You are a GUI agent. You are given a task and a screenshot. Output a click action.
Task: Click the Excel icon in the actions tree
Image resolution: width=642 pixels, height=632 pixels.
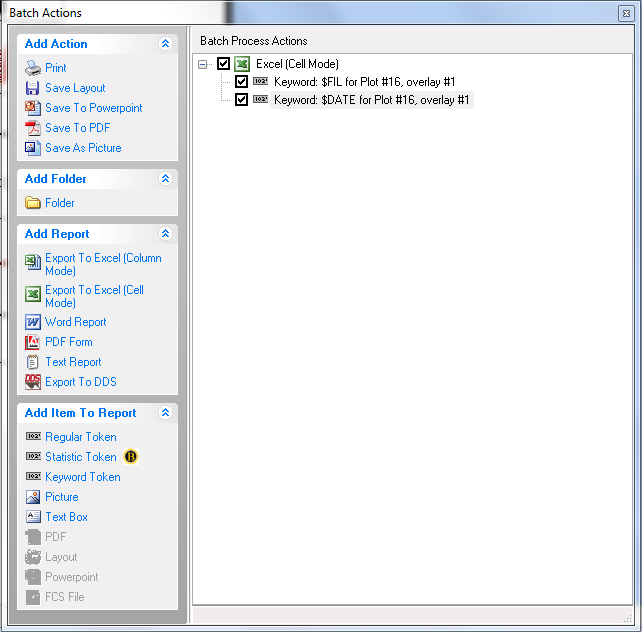point(242,64)
